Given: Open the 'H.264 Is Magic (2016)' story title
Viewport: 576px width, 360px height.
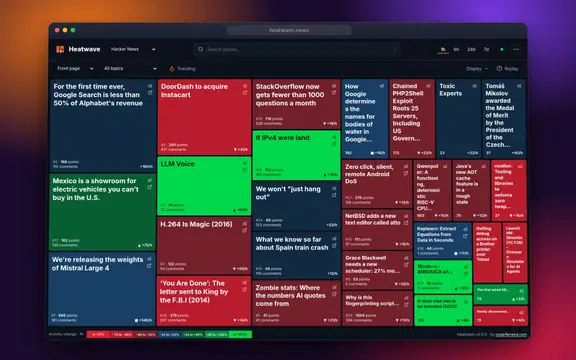Looking at the screenshot, I should (x=196, y=224).
